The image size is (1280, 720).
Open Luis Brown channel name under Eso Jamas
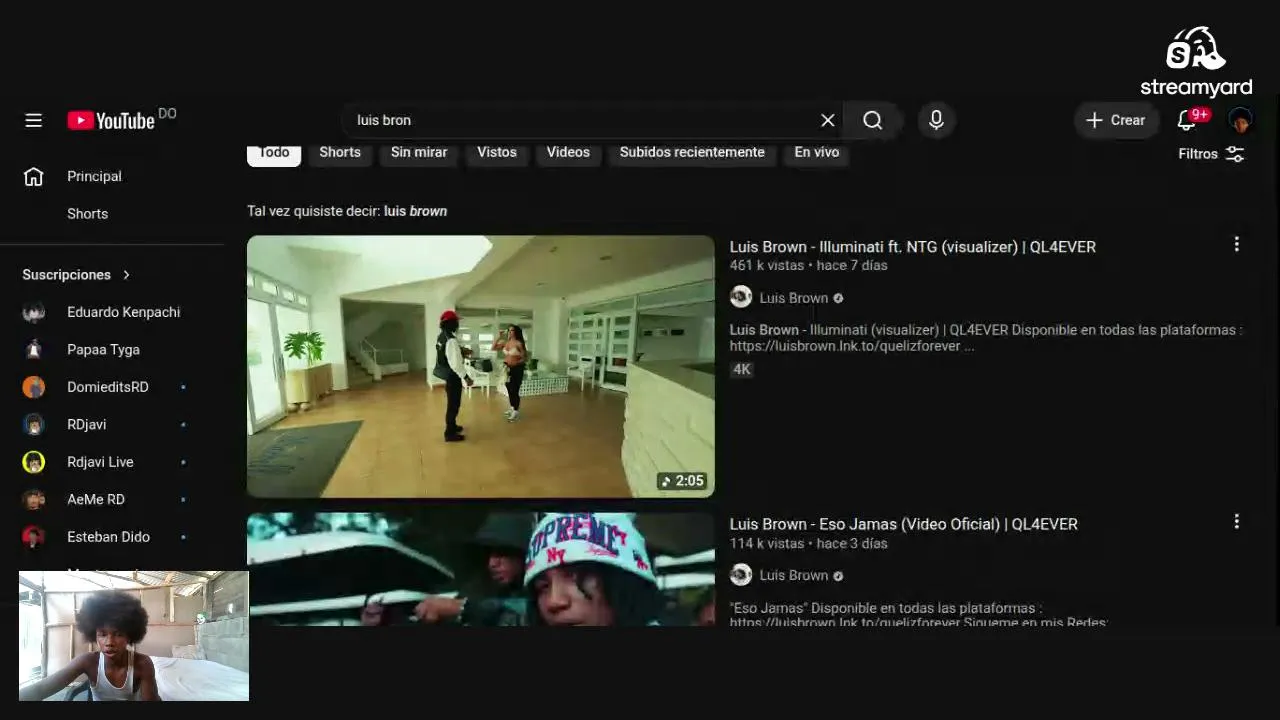coord(794,575)
